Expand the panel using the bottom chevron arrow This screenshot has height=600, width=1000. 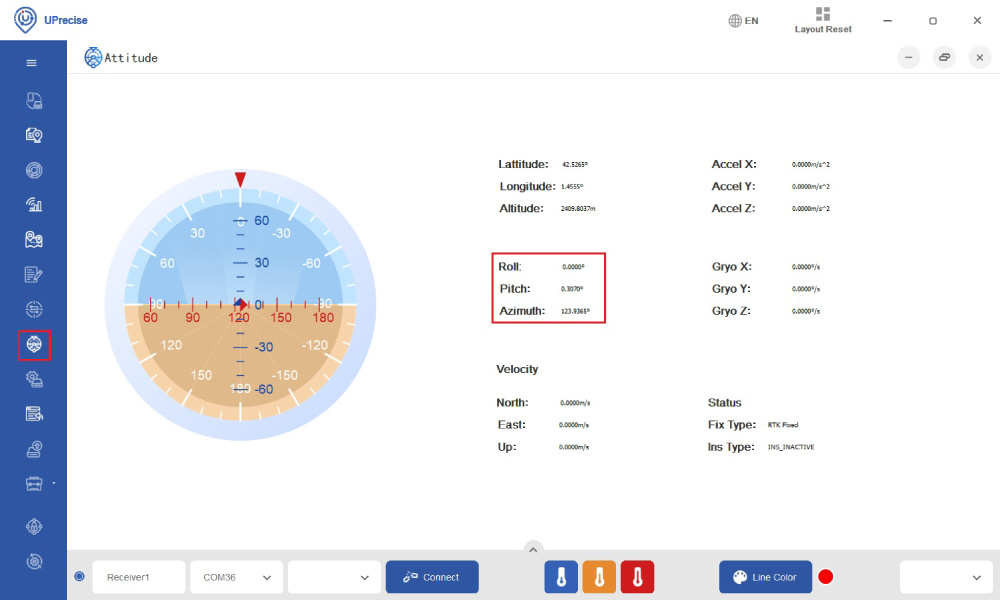point(533,548)
